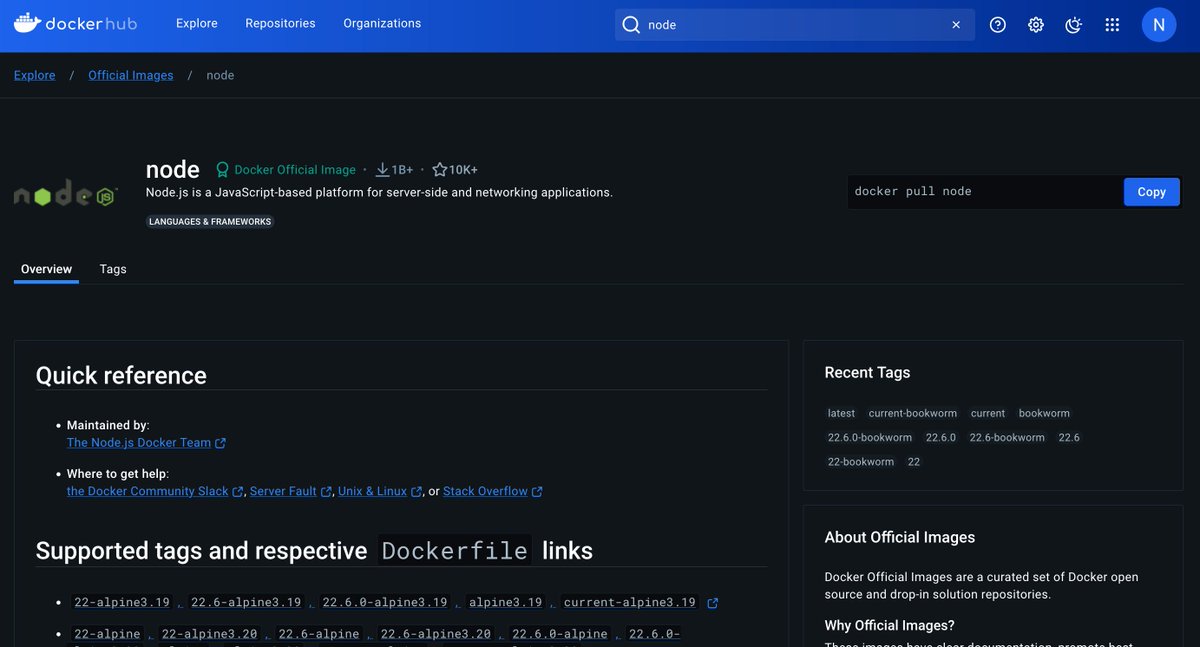The height and width of the screenshot is (647, 1200).
Task: Click the Recent Tags heading
Action: point(867,372)
